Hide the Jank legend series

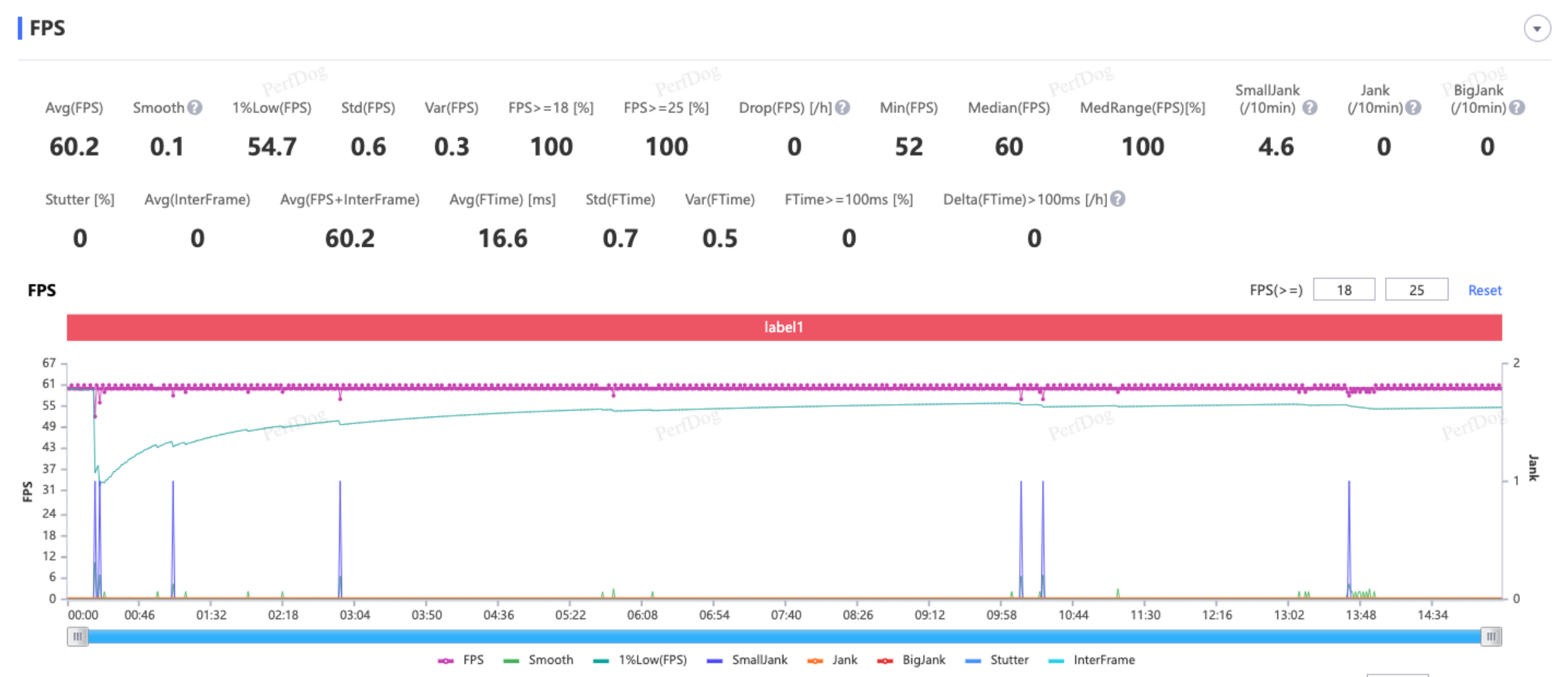[832, 660]
